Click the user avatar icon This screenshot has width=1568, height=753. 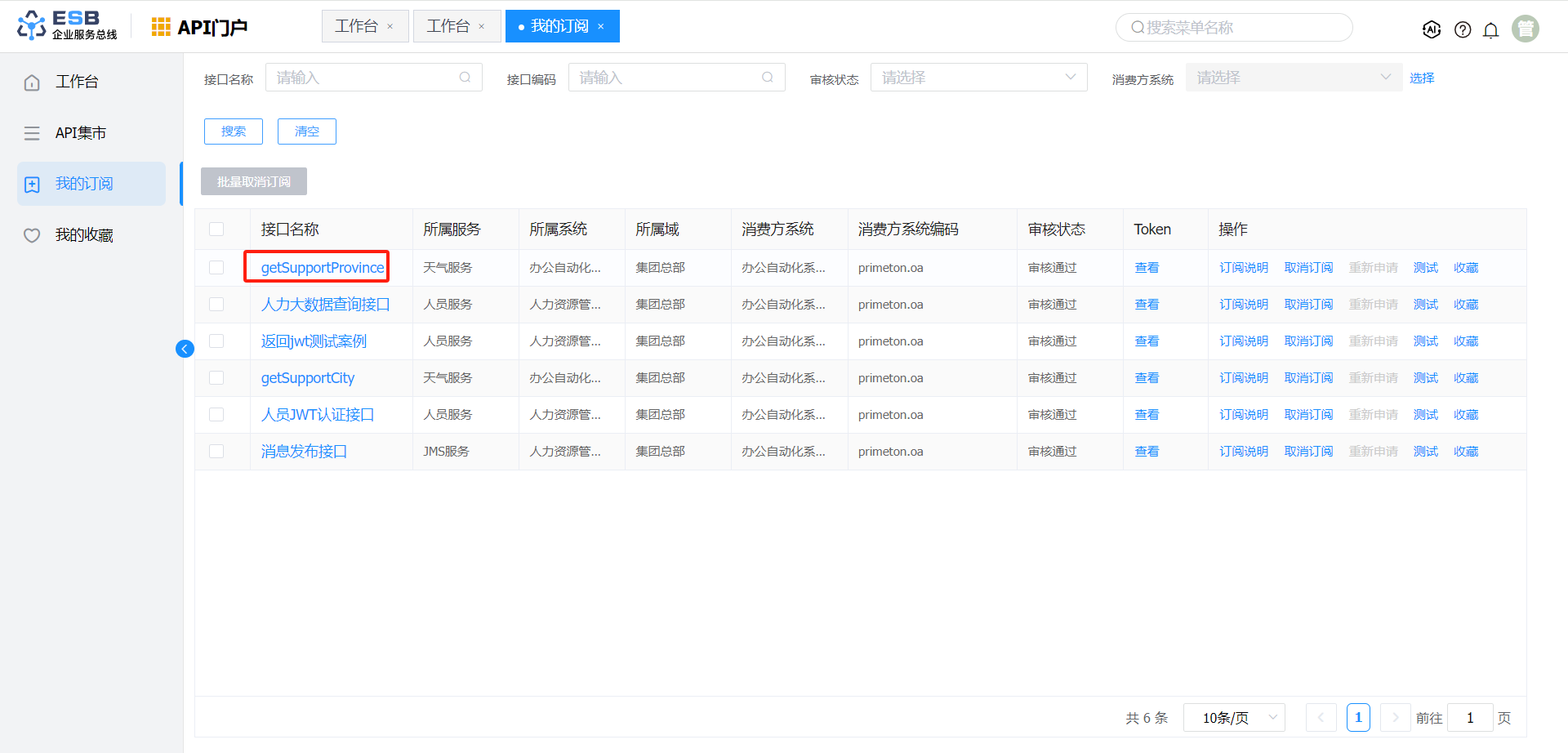[1525, 29]
